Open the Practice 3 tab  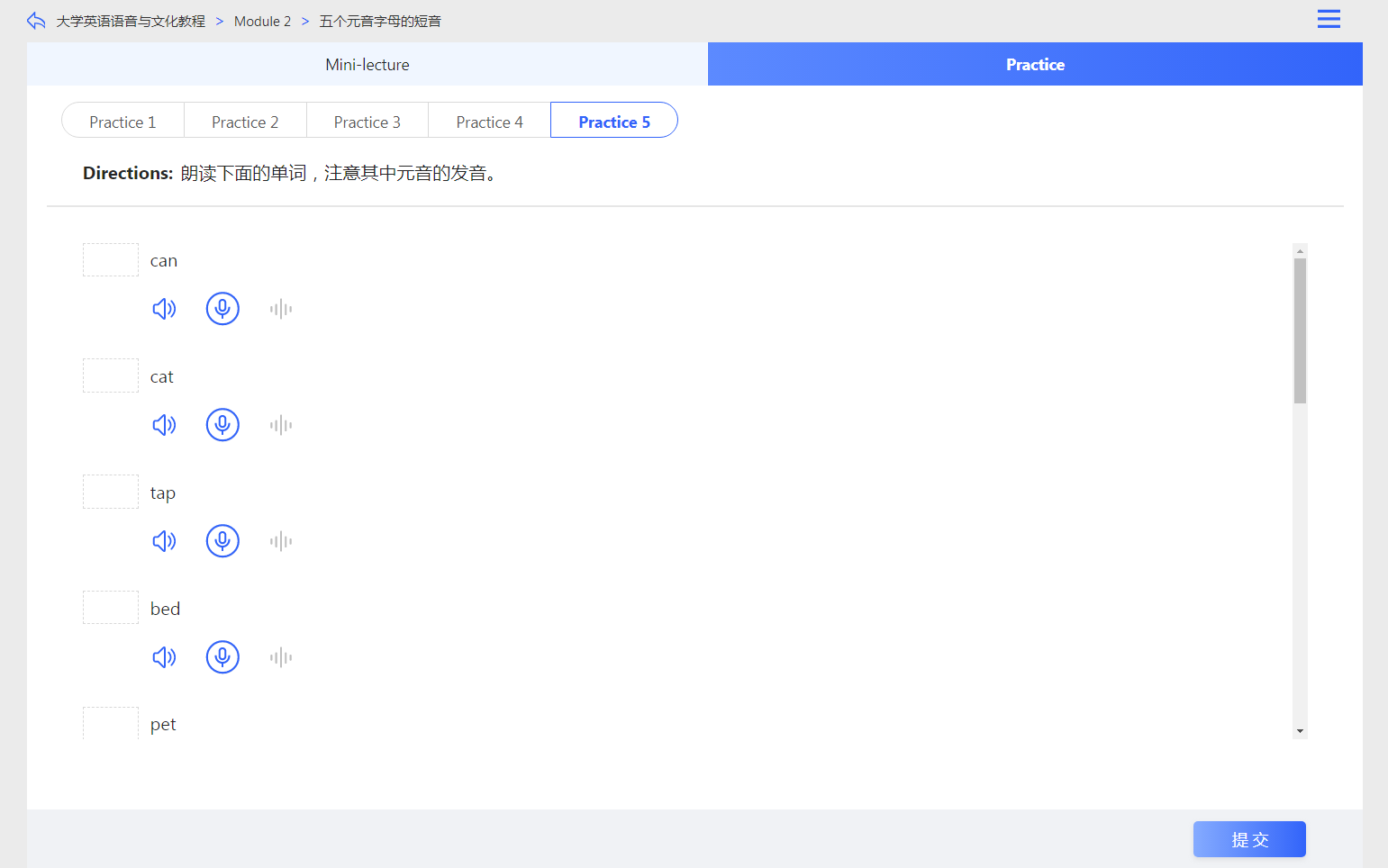tap(367, 122)
